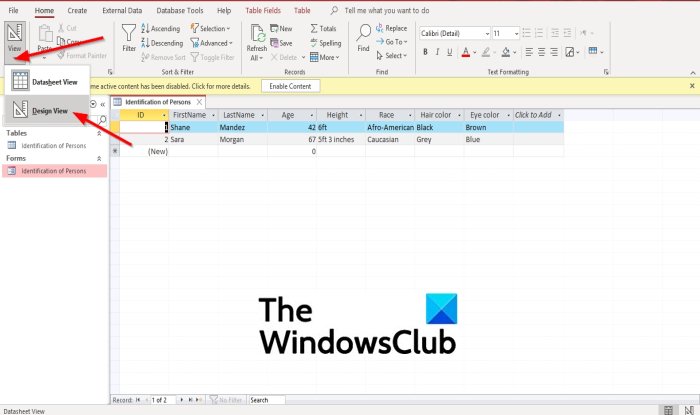This screenshot has width=700, height=415.
Task: Toggle Underline formatting
Action: [x=450, y=52]
